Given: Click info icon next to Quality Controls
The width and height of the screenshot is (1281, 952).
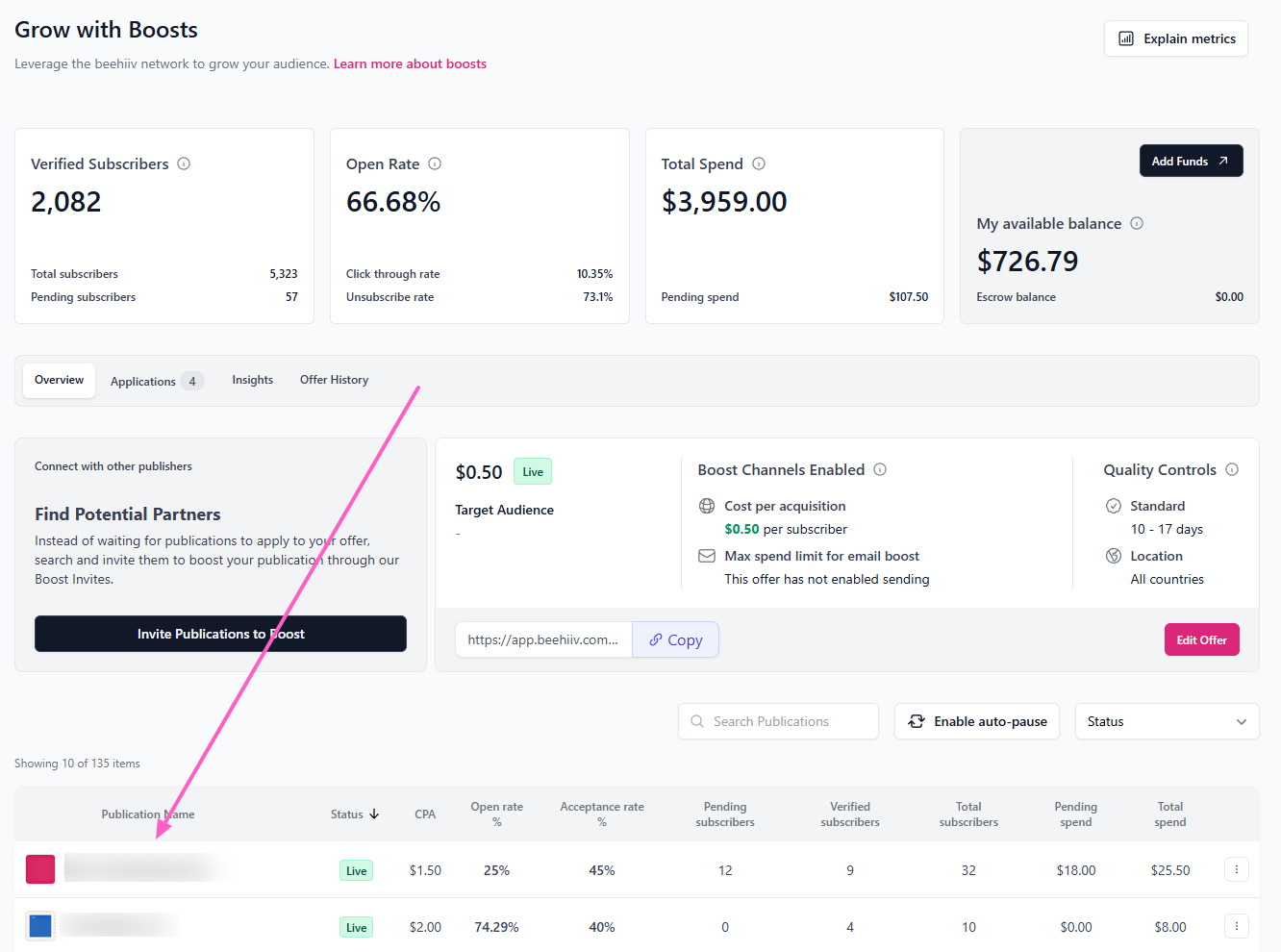Looking at the screenshot, I should (x=1232, y=469).
